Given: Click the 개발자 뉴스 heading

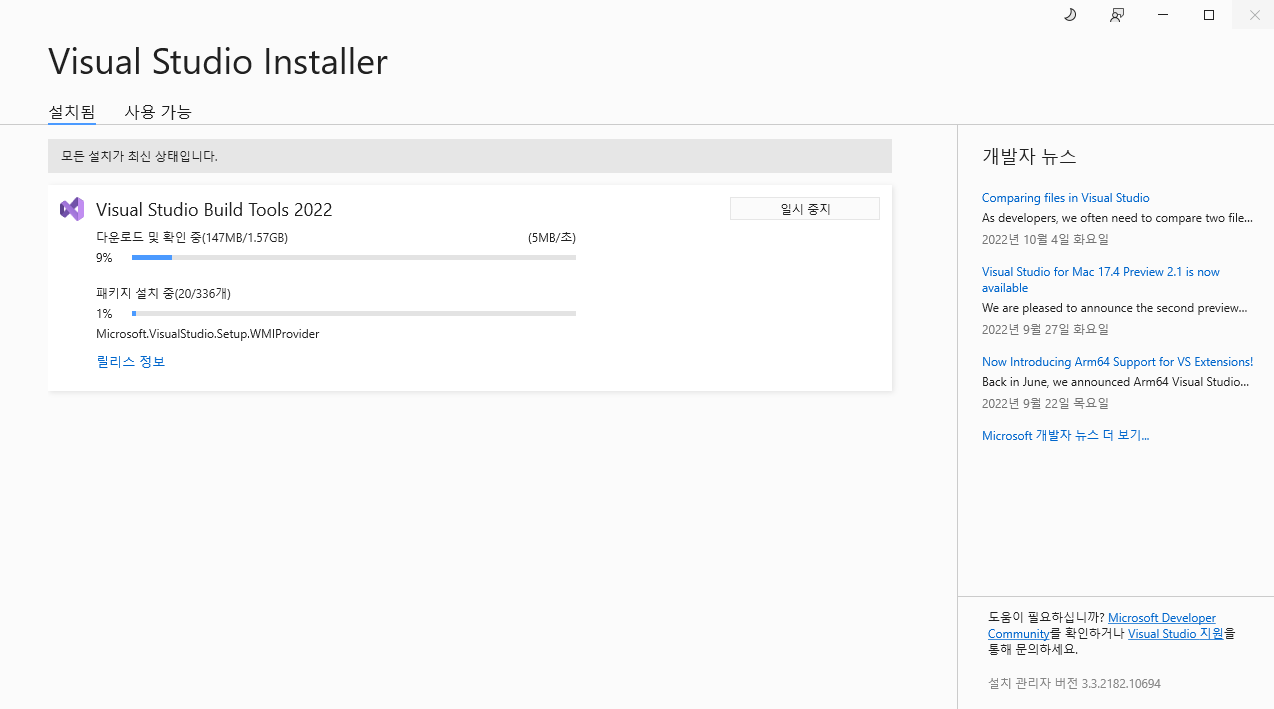Looking at the screenshot, I should pyautogui.click(x=1029, y=157).
